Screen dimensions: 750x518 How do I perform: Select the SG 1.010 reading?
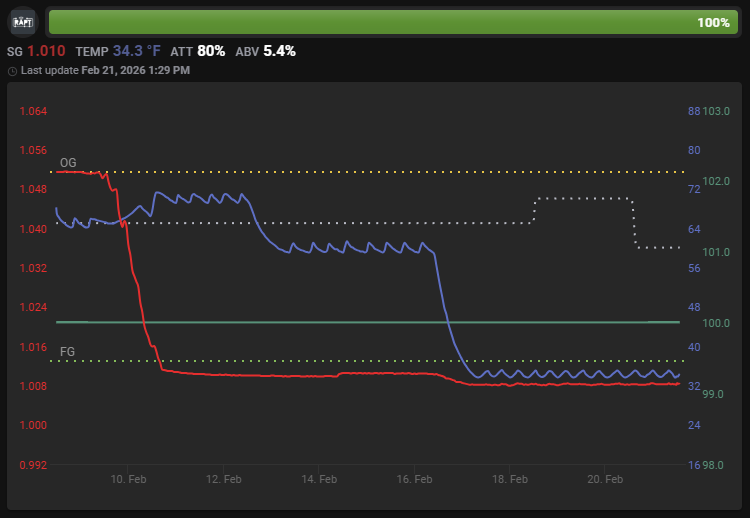(x=37, y=51)
